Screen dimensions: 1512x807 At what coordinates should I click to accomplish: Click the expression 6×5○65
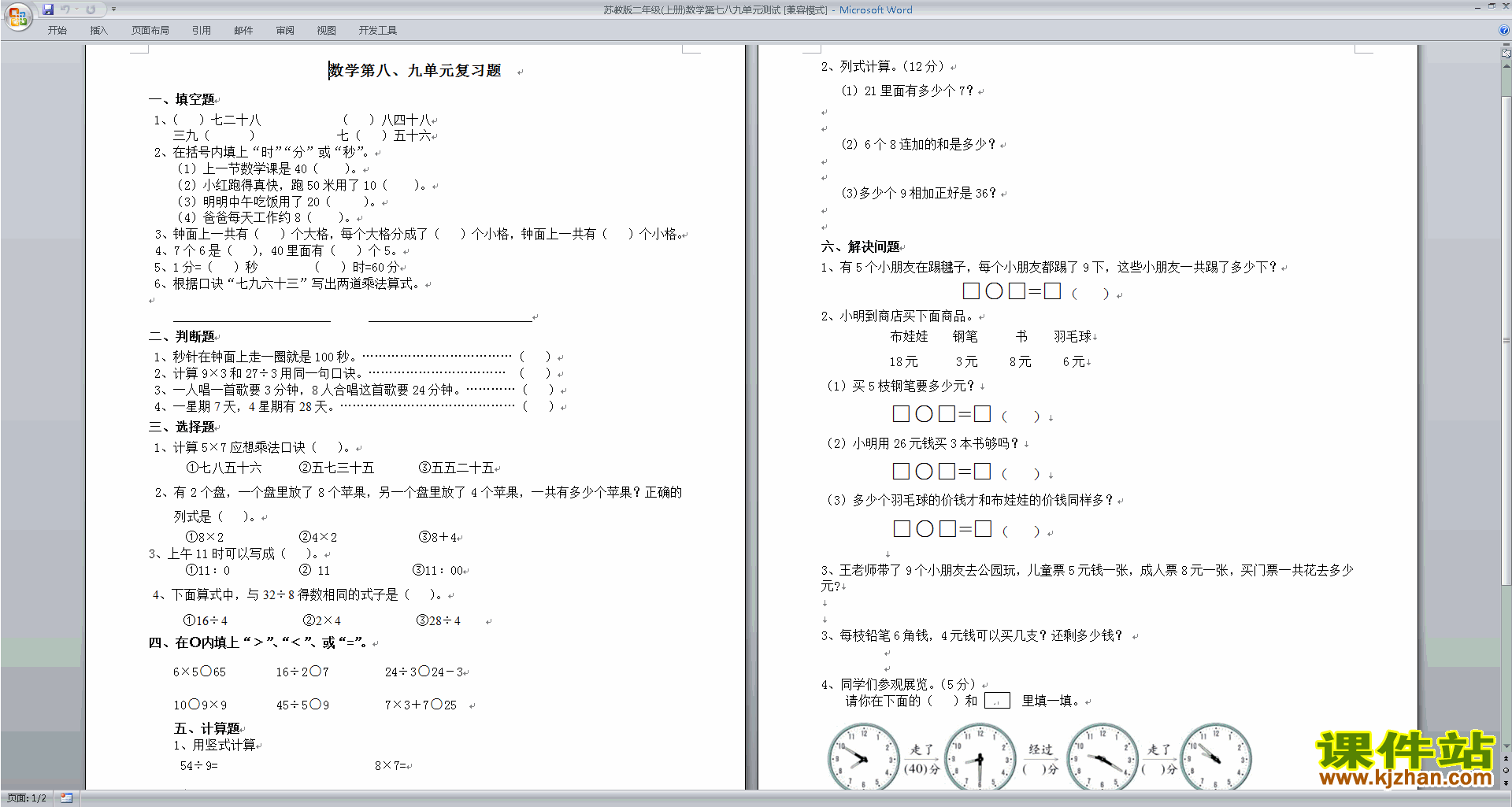[199, 672]
